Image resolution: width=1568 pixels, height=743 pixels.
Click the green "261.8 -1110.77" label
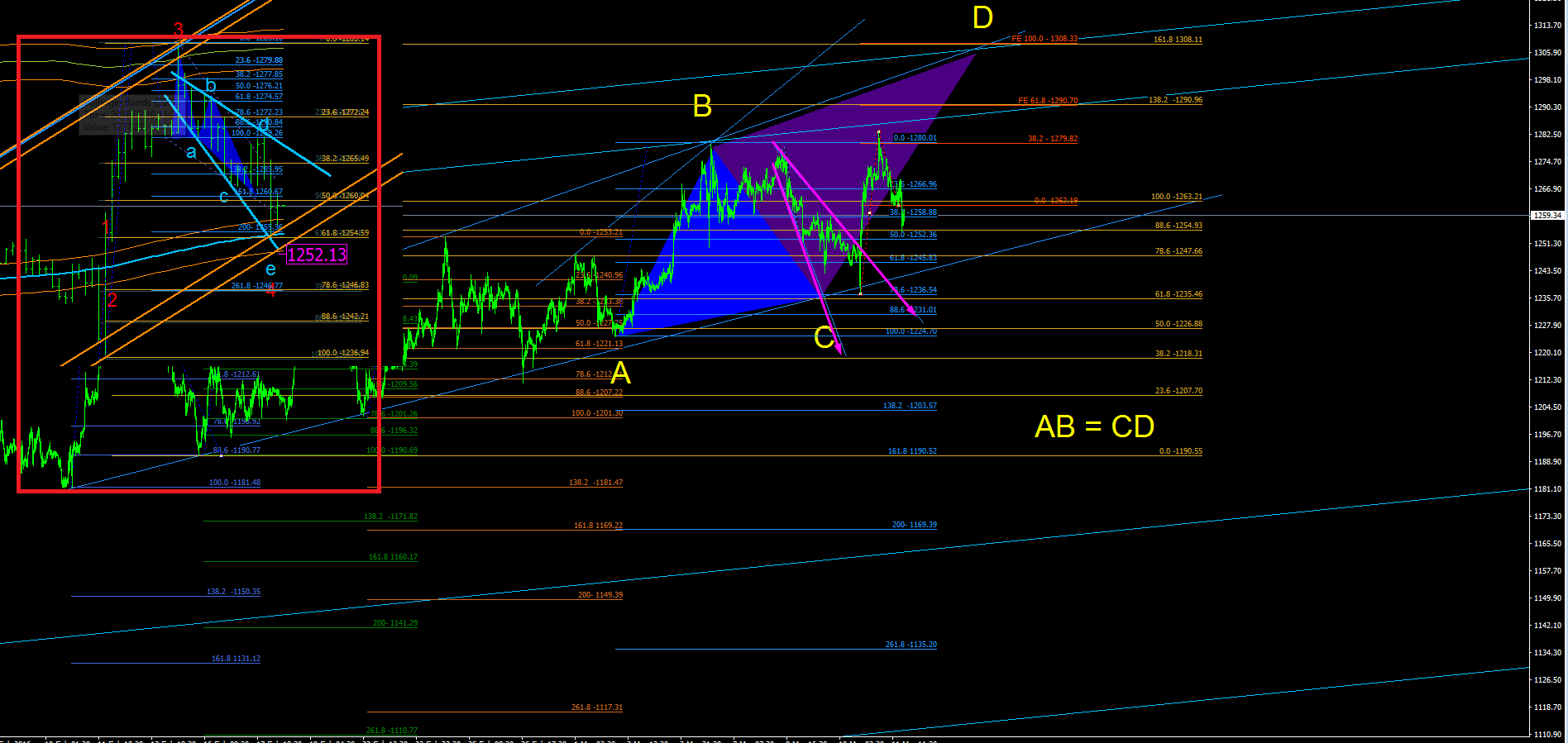(392, 731)
